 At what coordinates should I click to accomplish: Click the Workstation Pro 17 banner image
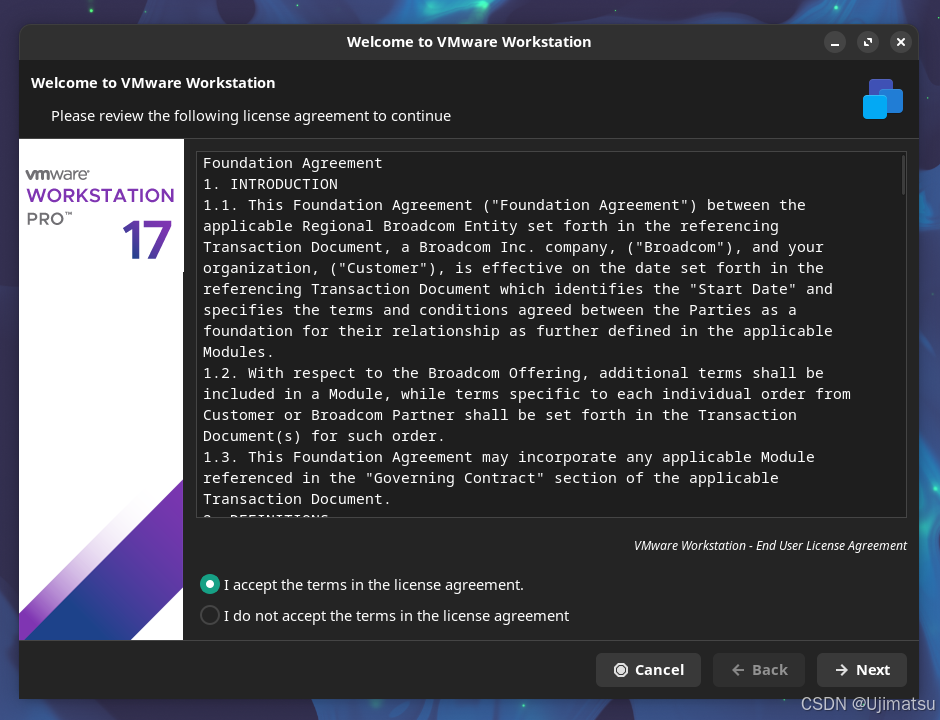click(x=101, y=390)
